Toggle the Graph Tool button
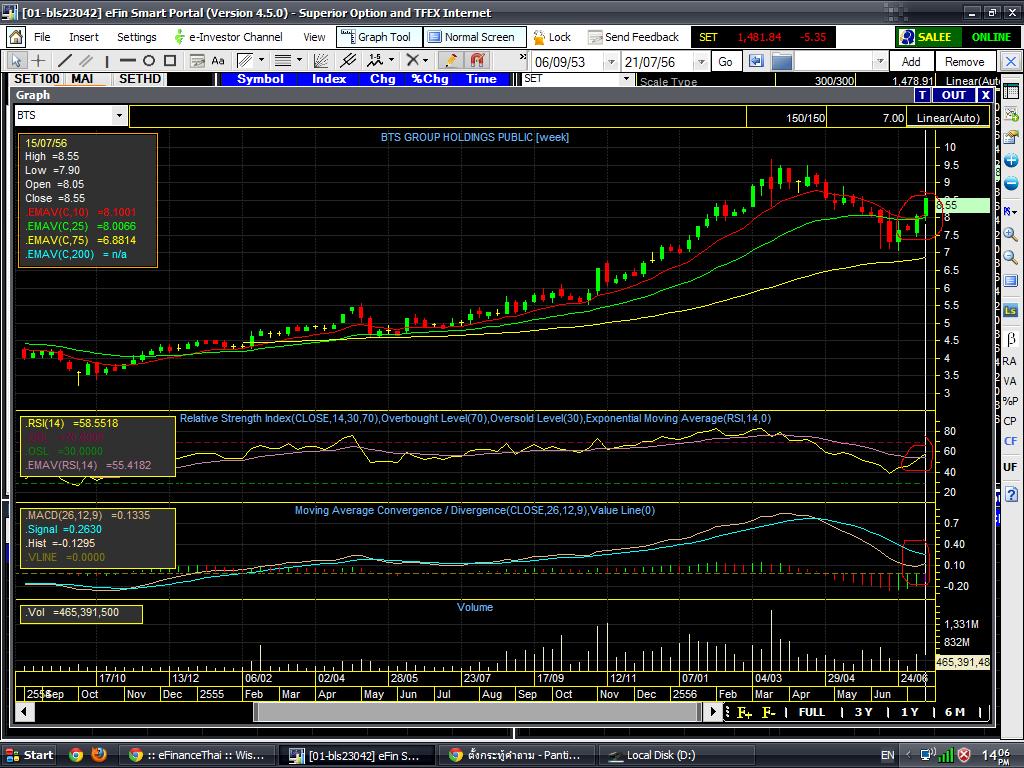 pos(379,37)
